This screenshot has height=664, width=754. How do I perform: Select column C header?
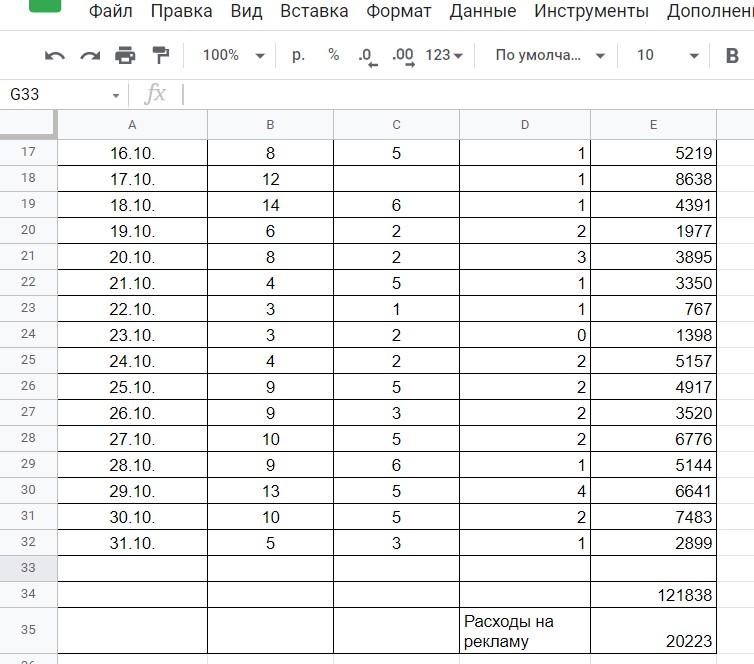[396, 125]
